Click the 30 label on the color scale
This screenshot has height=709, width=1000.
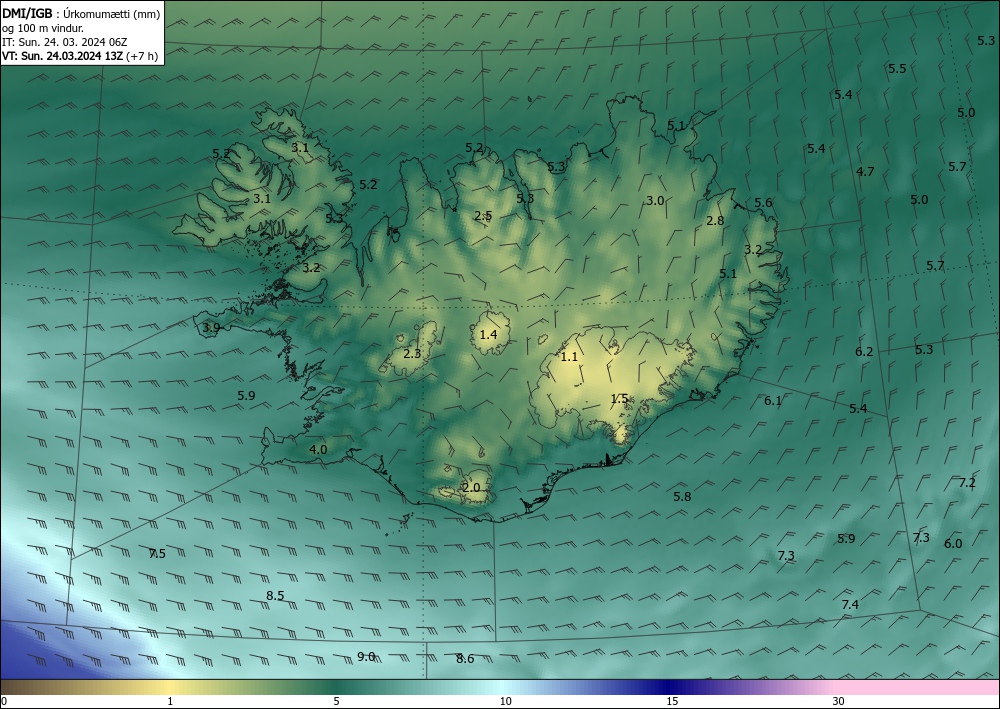click(x=839, y=702)
